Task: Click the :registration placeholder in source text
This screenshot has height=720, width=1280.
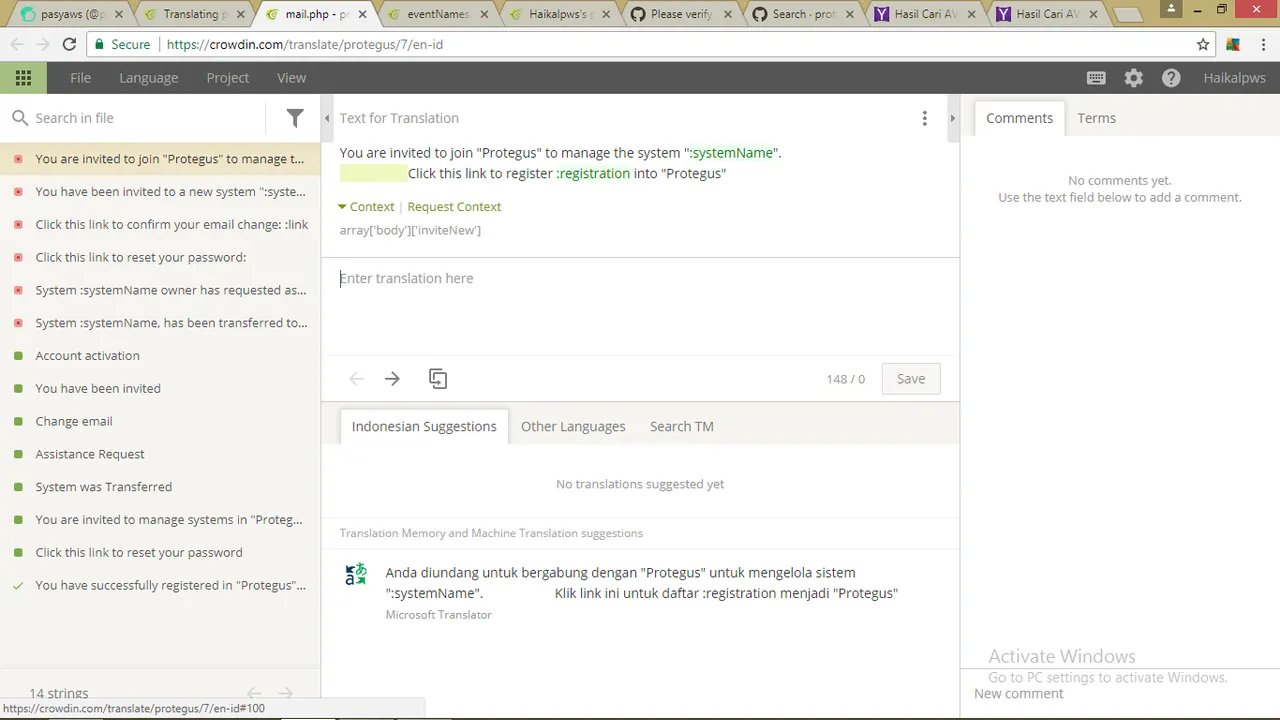Action: 593,173
